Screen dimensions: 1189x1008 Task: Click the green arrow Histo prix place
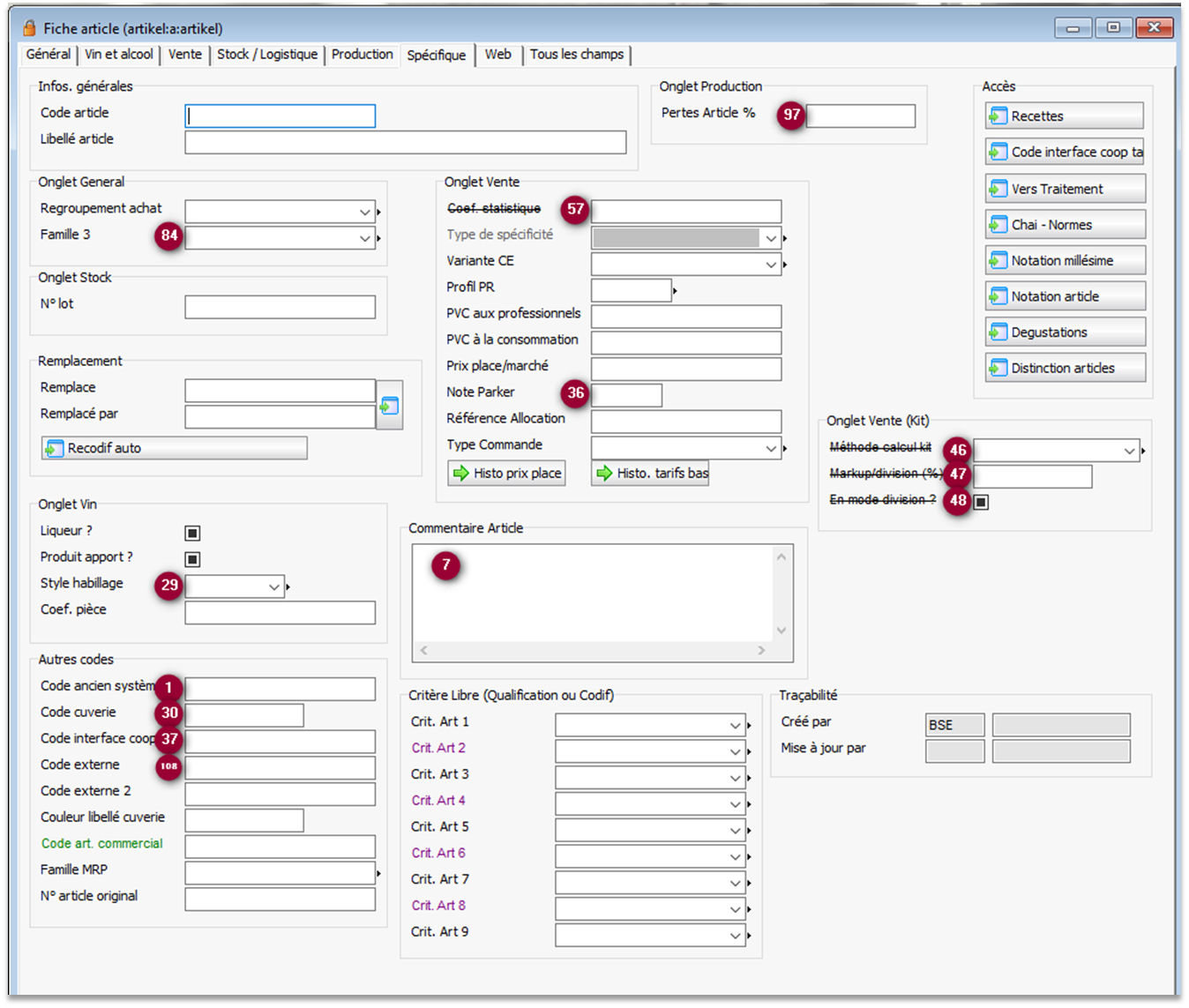[x=460, y=474]
